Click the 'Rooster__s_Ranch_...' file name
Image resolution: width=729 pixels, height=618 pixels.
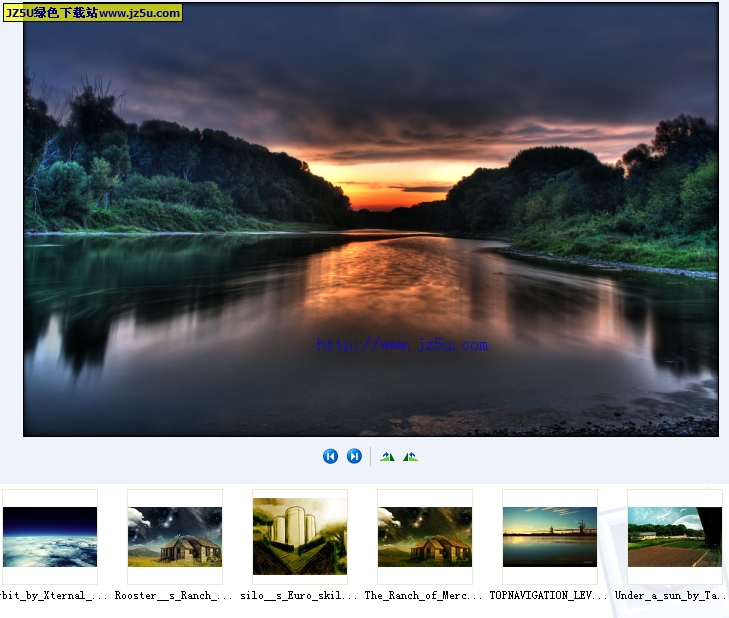coord(173,596)
